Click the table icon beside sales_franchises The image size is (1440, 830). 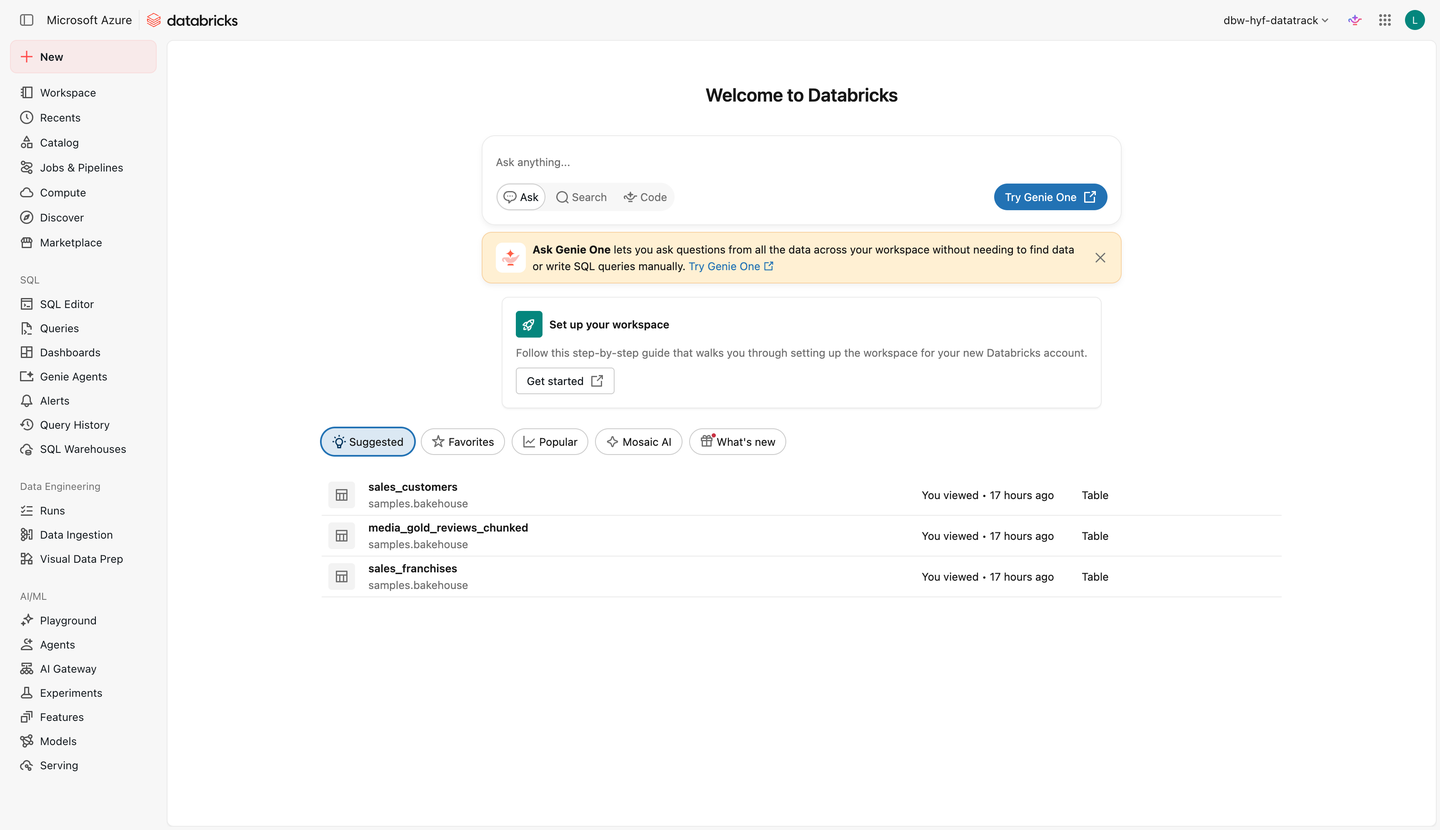342,577
